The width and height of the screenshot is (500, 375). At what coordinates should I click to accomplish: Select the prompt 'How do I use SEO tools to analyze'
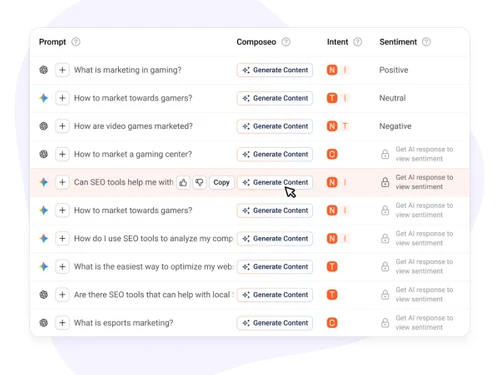(154, 238)
